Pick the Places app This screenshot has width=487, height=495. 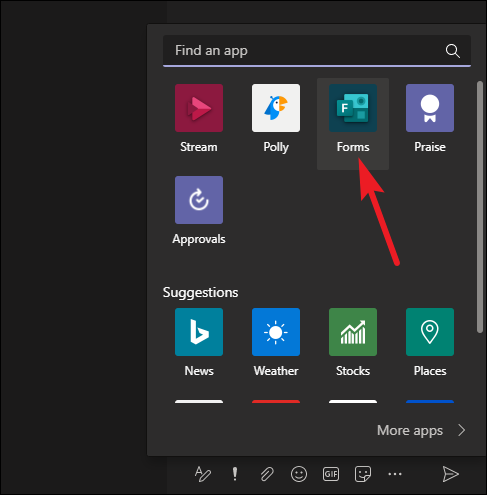pyautogui.click(x=430, y=343)
